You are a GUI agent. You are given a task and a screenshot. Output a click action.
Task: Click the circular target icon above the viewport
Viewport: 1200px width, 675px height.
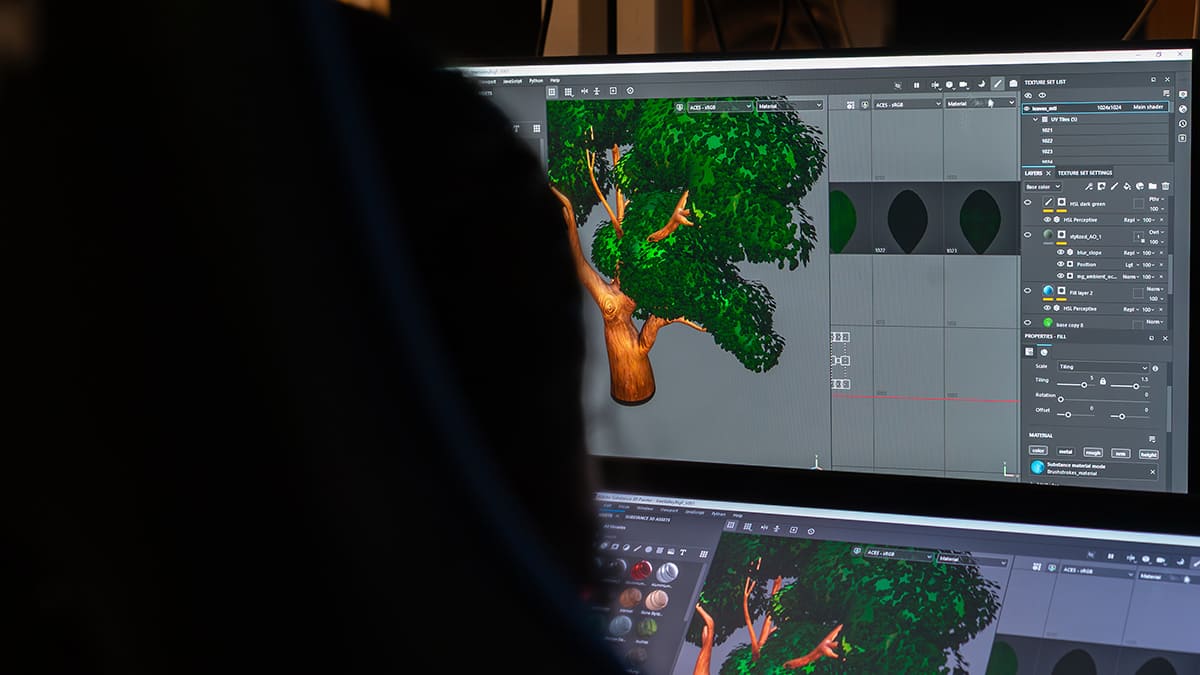pyautogui.click(x=630, y=91)
